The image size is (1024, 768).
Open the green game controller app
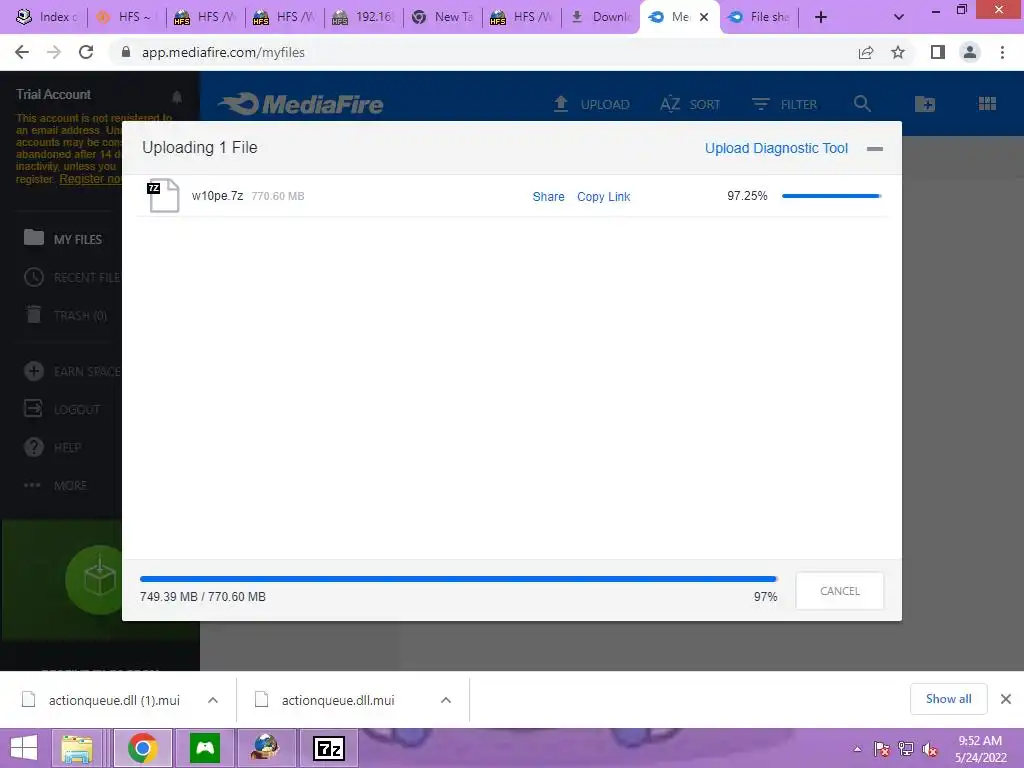[x=205, y=748]
